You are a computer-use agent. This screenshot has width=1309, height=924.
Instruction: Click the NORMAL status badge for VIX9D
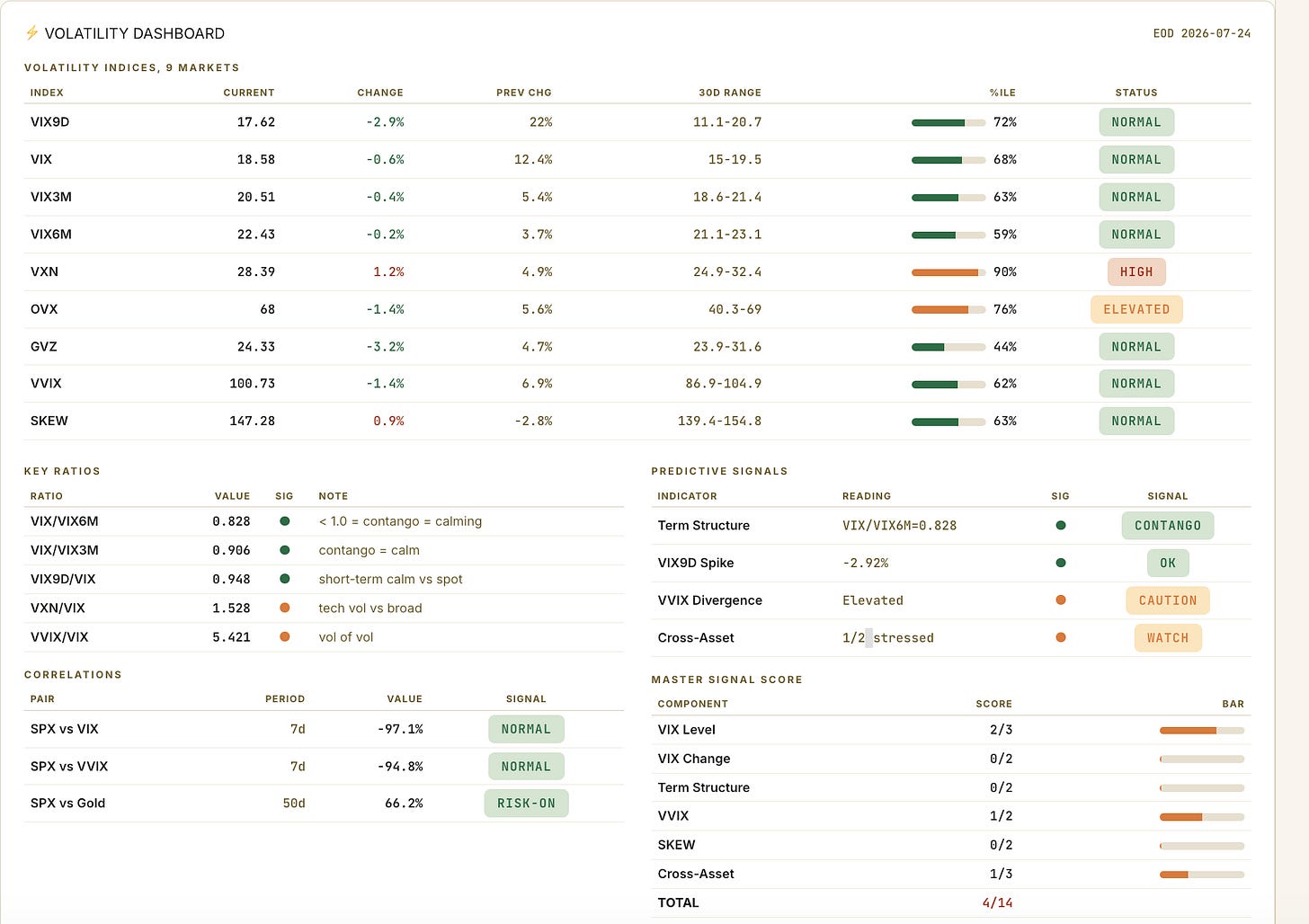tap(1136, 122)
